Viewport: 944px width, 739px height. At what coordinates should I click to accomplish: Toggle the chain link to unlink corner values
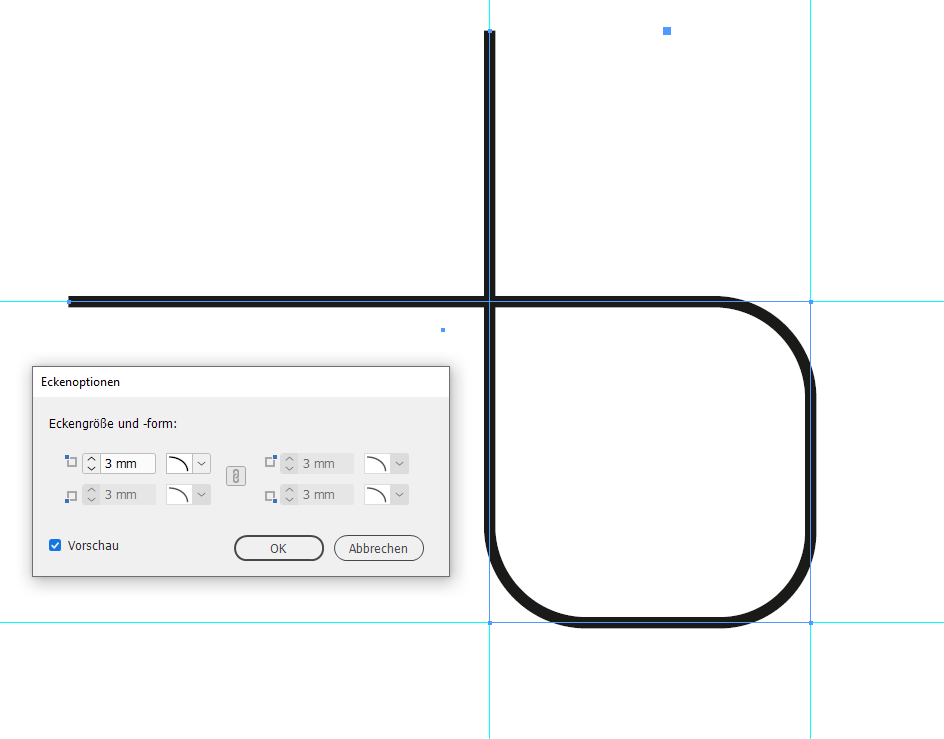pos(236,477)
